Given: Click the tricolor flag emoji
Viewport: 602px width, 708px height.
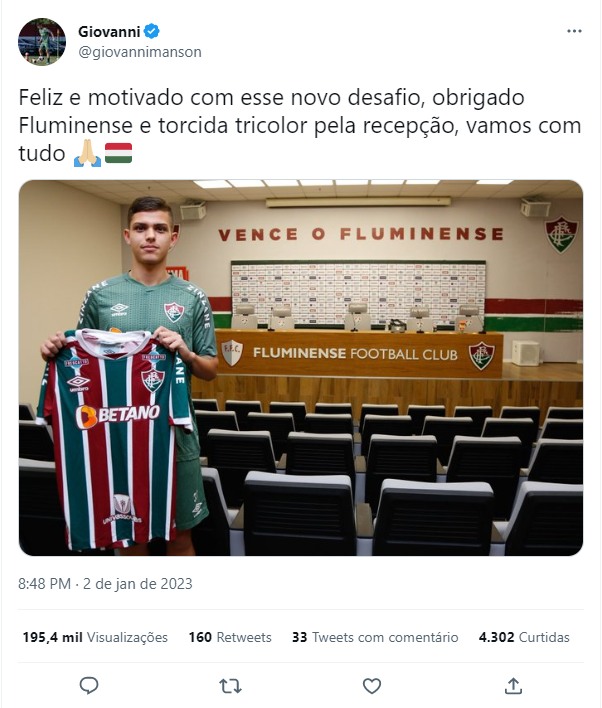Looking at the screenshot, I should tap(118, 153).
